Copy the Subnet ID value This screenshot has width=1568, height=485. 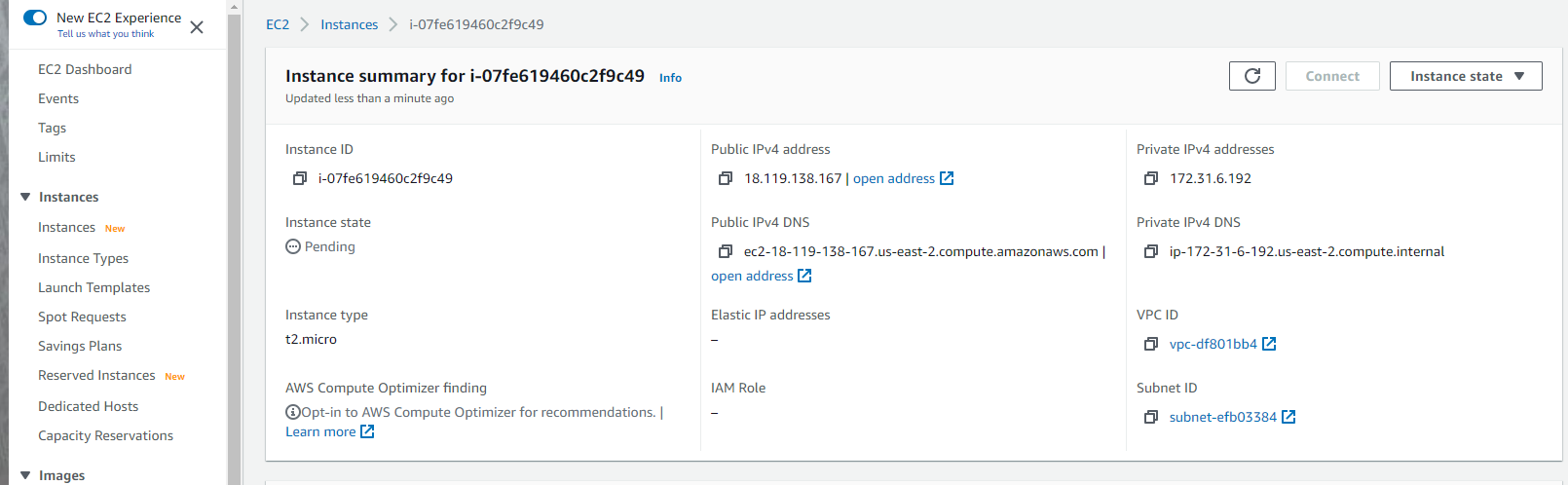pyautogui.click(x=1151, y=417)
